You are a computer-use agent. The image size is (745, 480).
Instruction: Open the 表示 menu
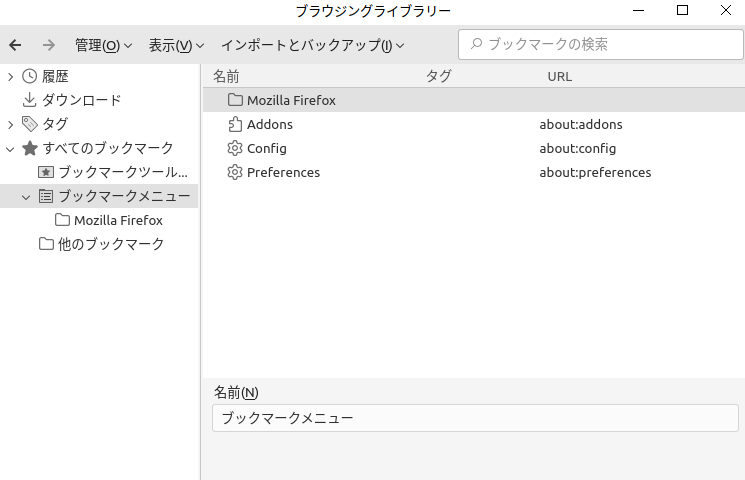point(176,45)
